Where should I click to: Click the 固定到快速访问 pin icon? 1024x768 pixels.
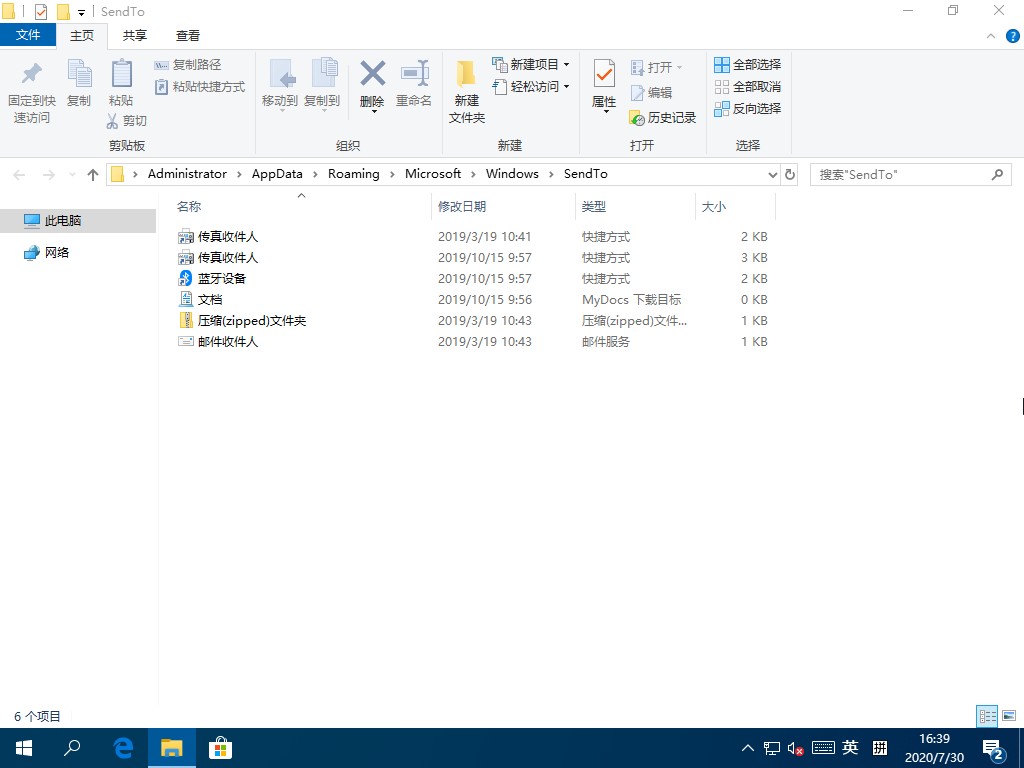pyautogui.click(x=31, y=87)
